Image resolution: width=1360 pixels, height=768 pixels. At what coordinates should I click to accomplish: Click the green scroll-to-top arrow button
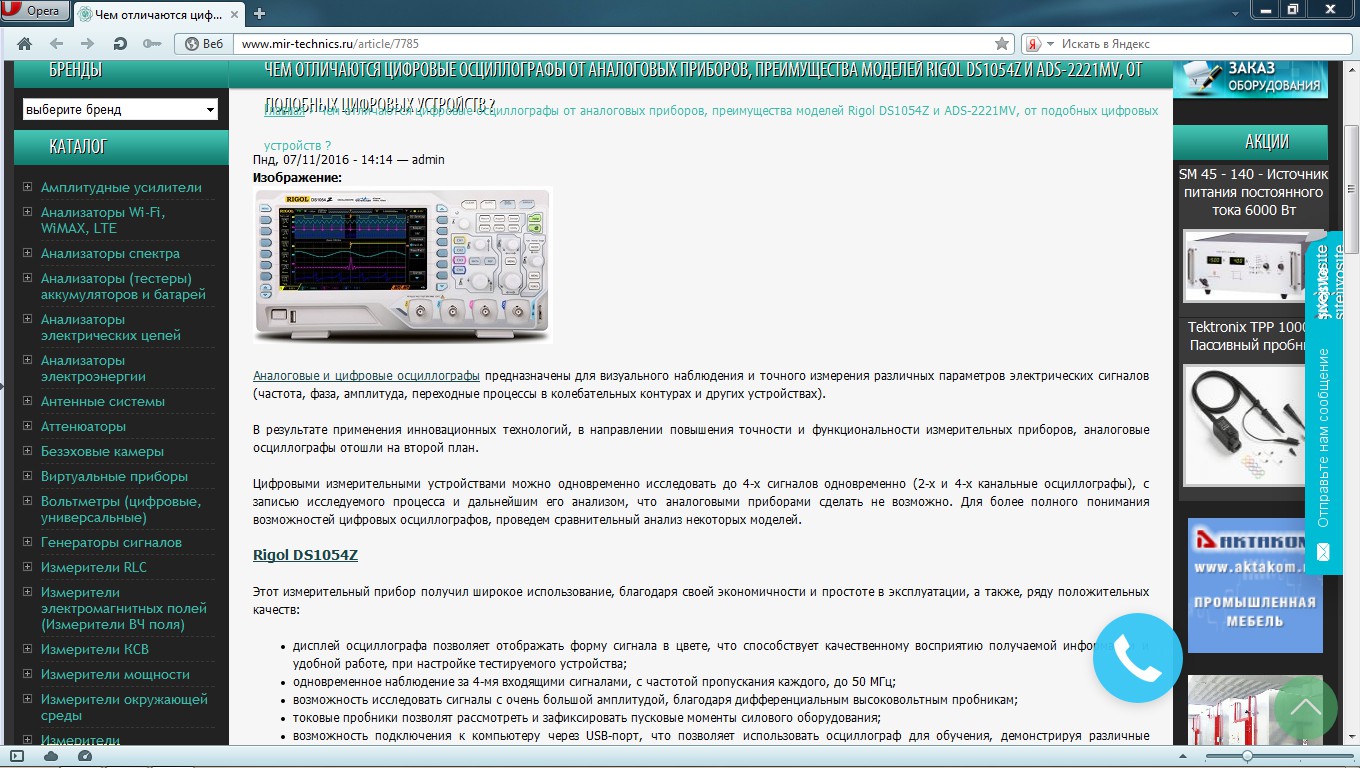(1306, 708)
